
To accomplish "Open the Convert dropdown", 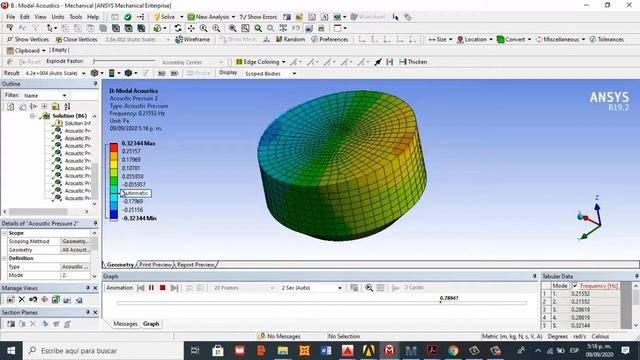I will pyautogui.click(x=514, y=39).
